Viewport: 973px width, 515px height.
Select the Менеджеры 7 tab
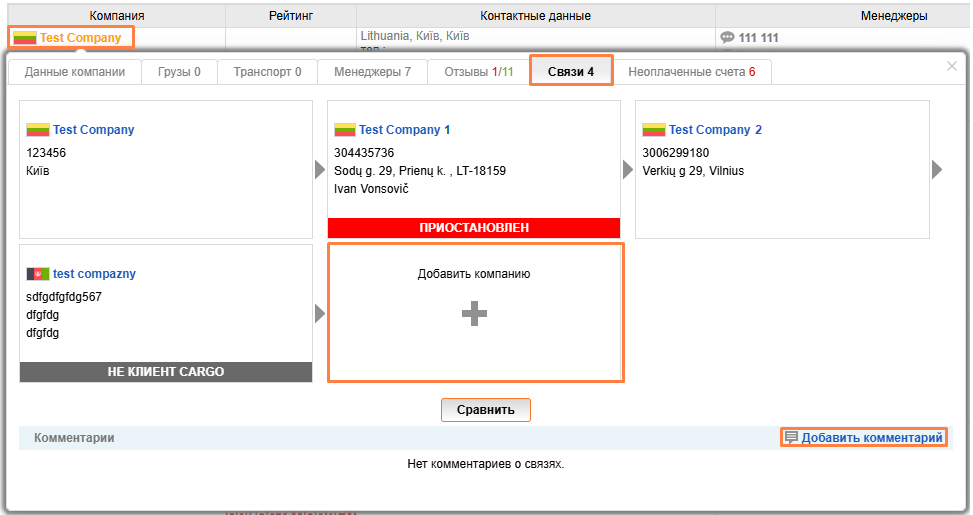372,72
